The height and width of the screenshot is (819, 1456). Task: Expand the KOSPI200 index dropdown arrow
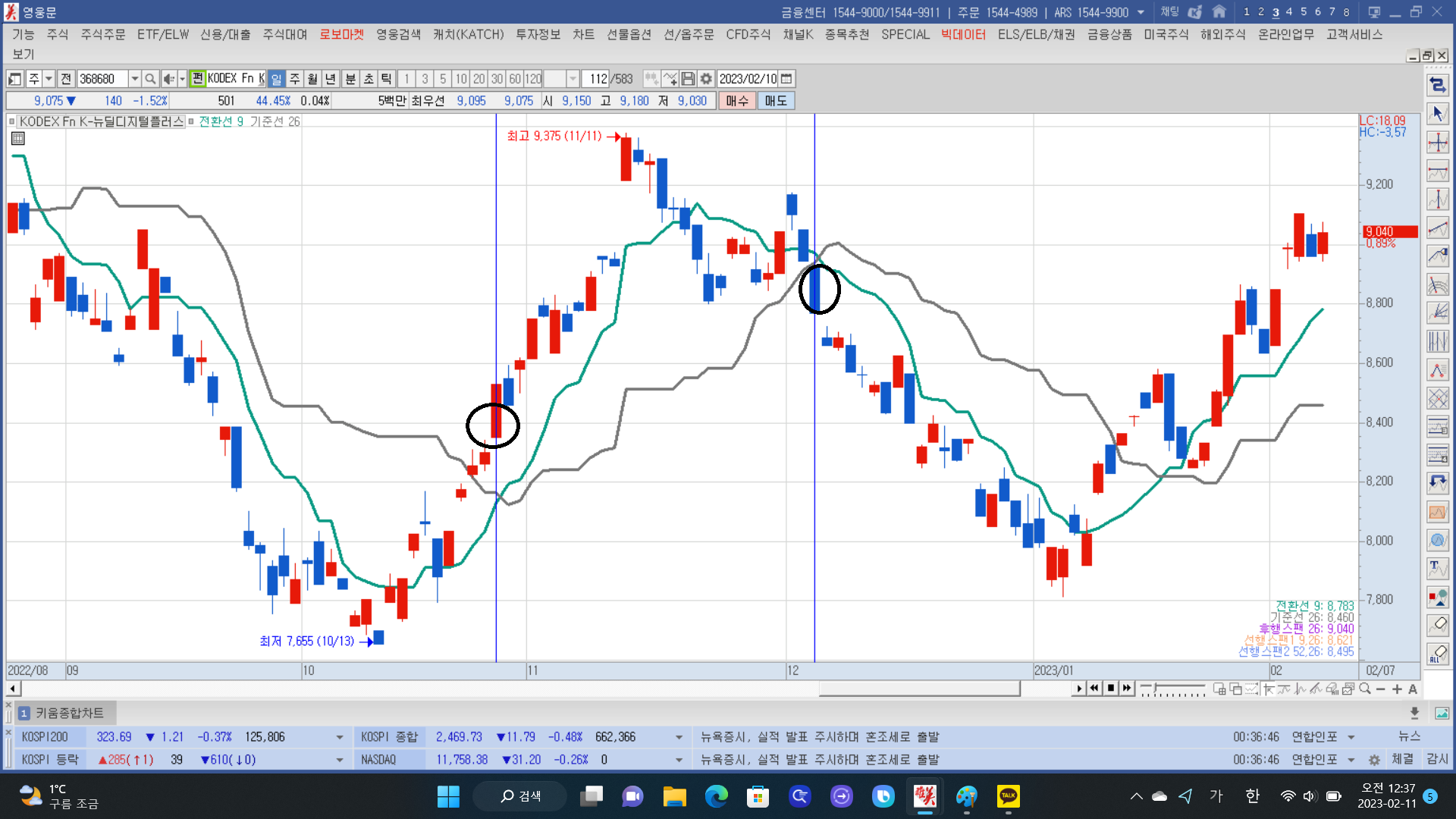(x=339, y=737)
